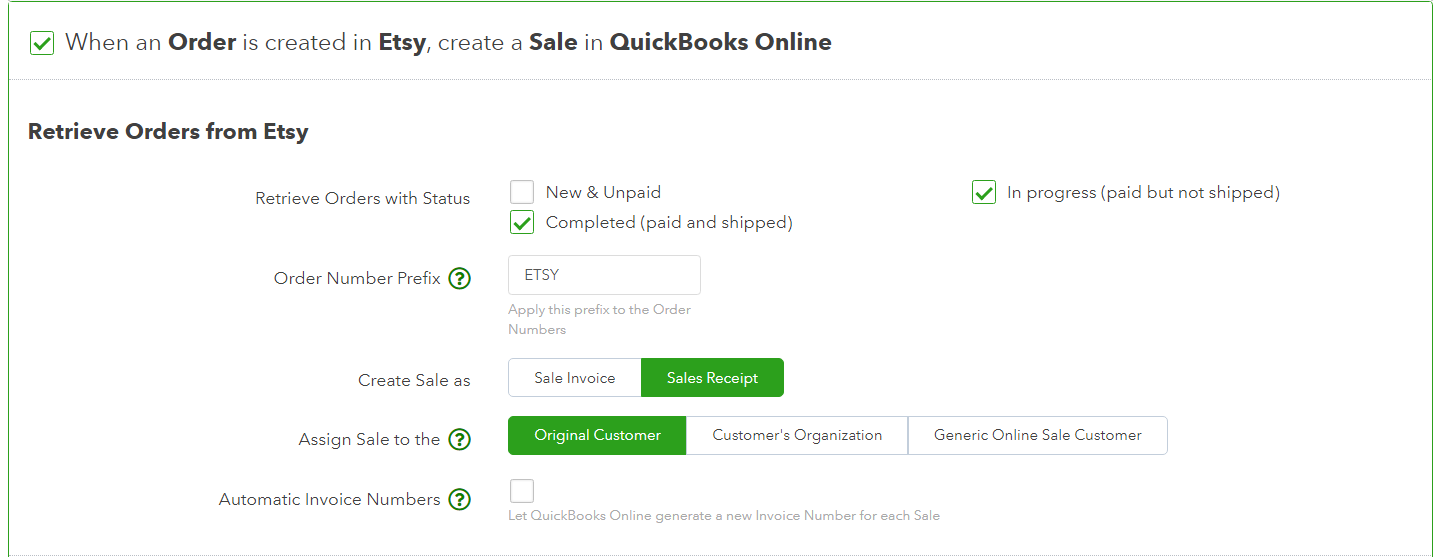Open help for Order Number Prefix
Image resolution: width=1444 pixels, height=557 pixels.
tap(459, 279)
